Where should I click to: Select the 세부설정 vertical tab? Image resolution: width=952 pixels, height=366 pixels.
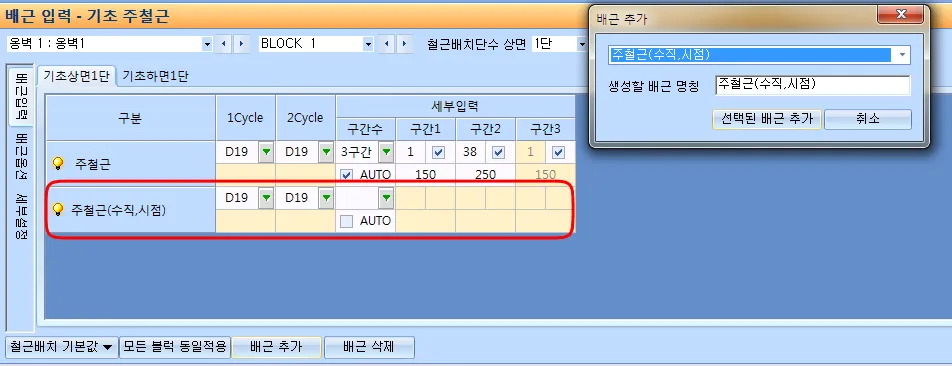point(21,217)
